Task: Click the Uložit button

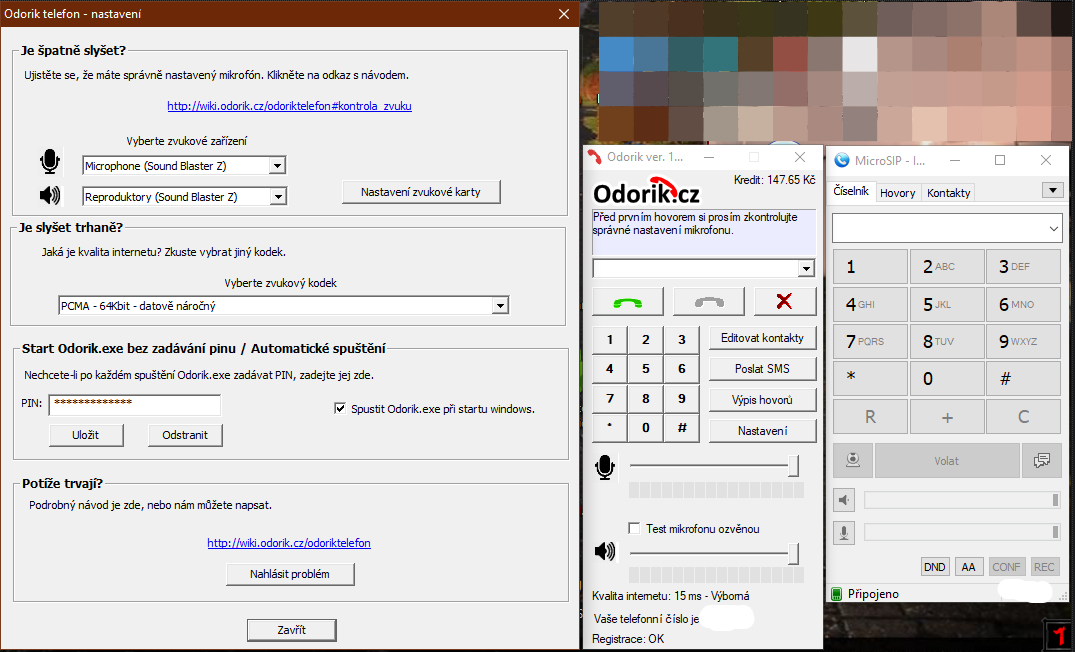Action: 86,435
